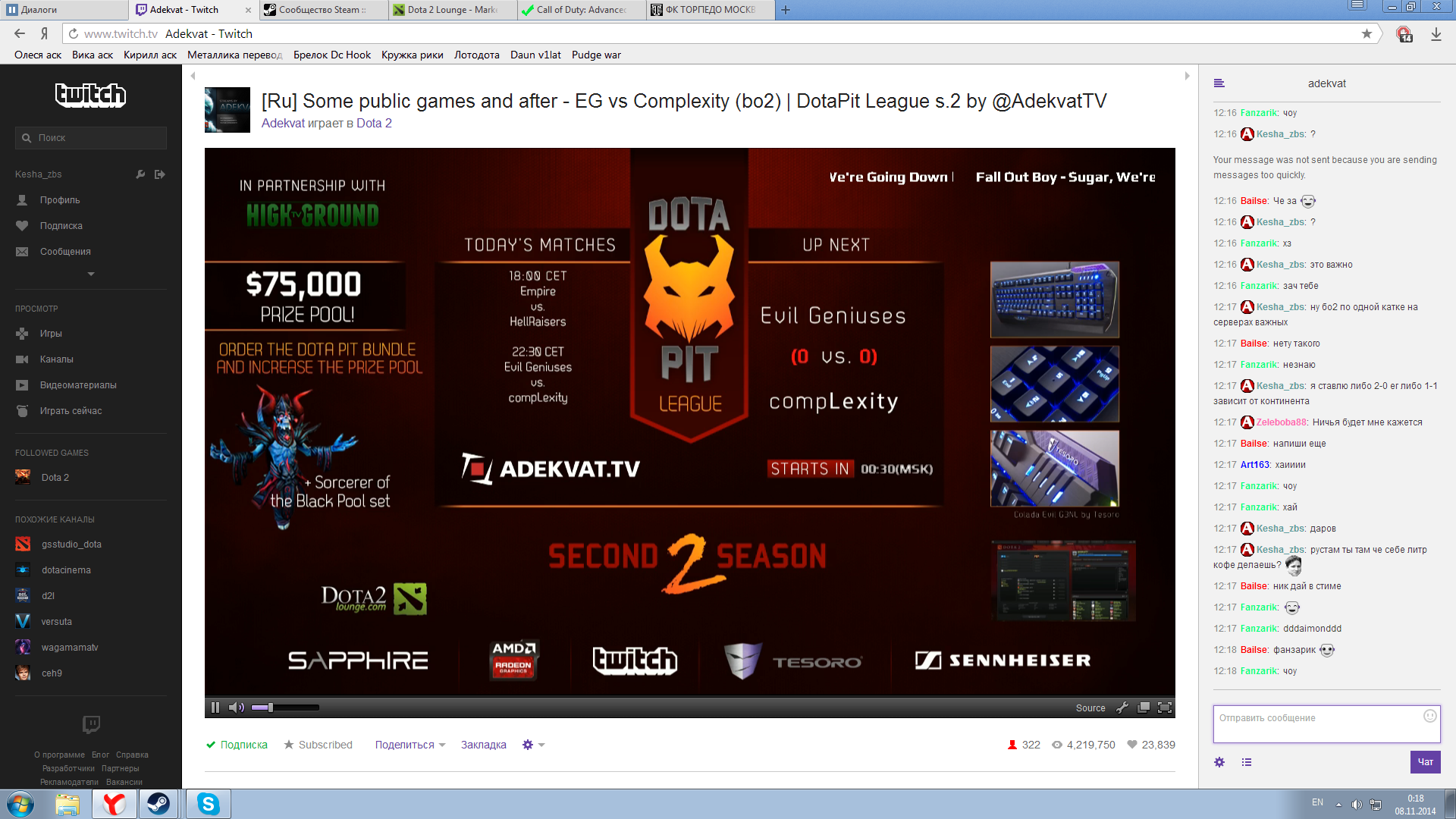
Task: Open Видеоматериалы in the sidebar
Action: pos(78,385)
